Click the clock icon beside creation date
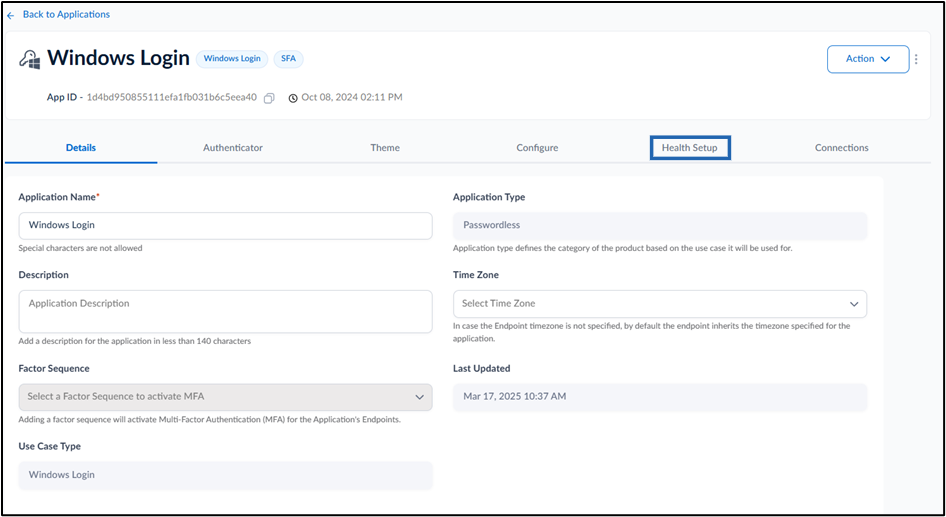946x517 pixels. (x=293, y=98)
